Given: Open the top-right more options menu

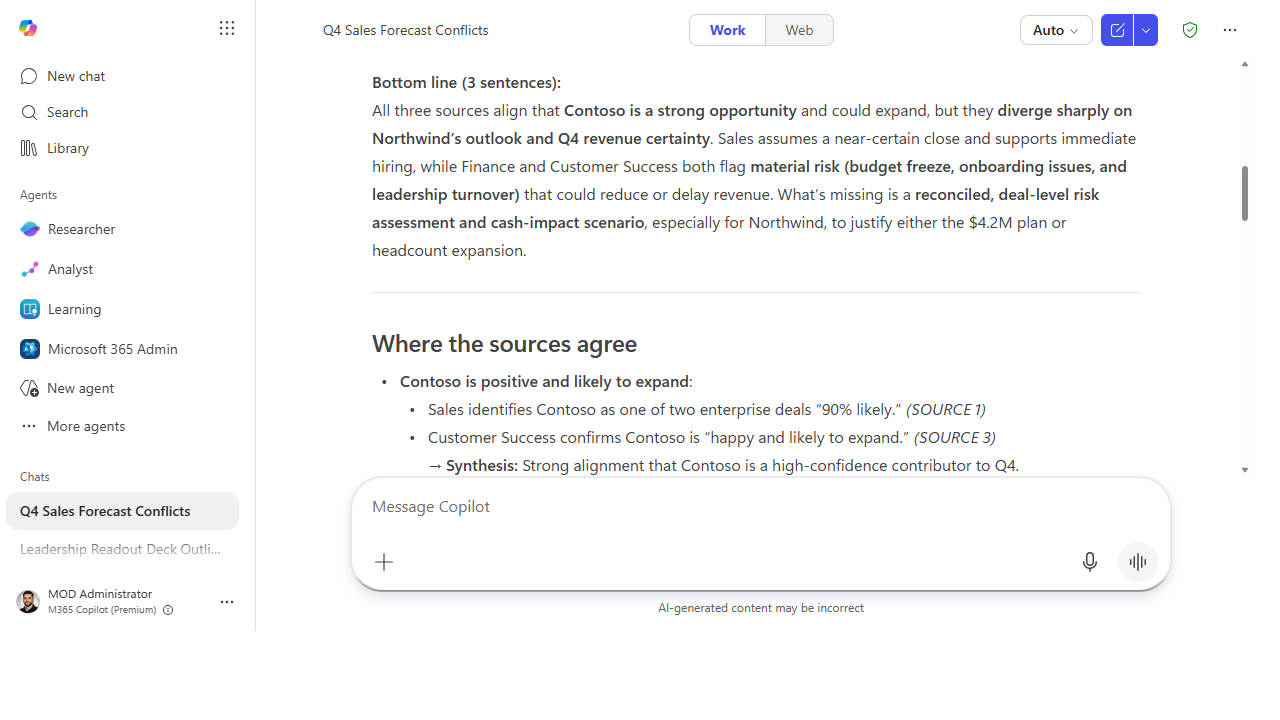Looking at the screenshot, I should (1230, 30).
